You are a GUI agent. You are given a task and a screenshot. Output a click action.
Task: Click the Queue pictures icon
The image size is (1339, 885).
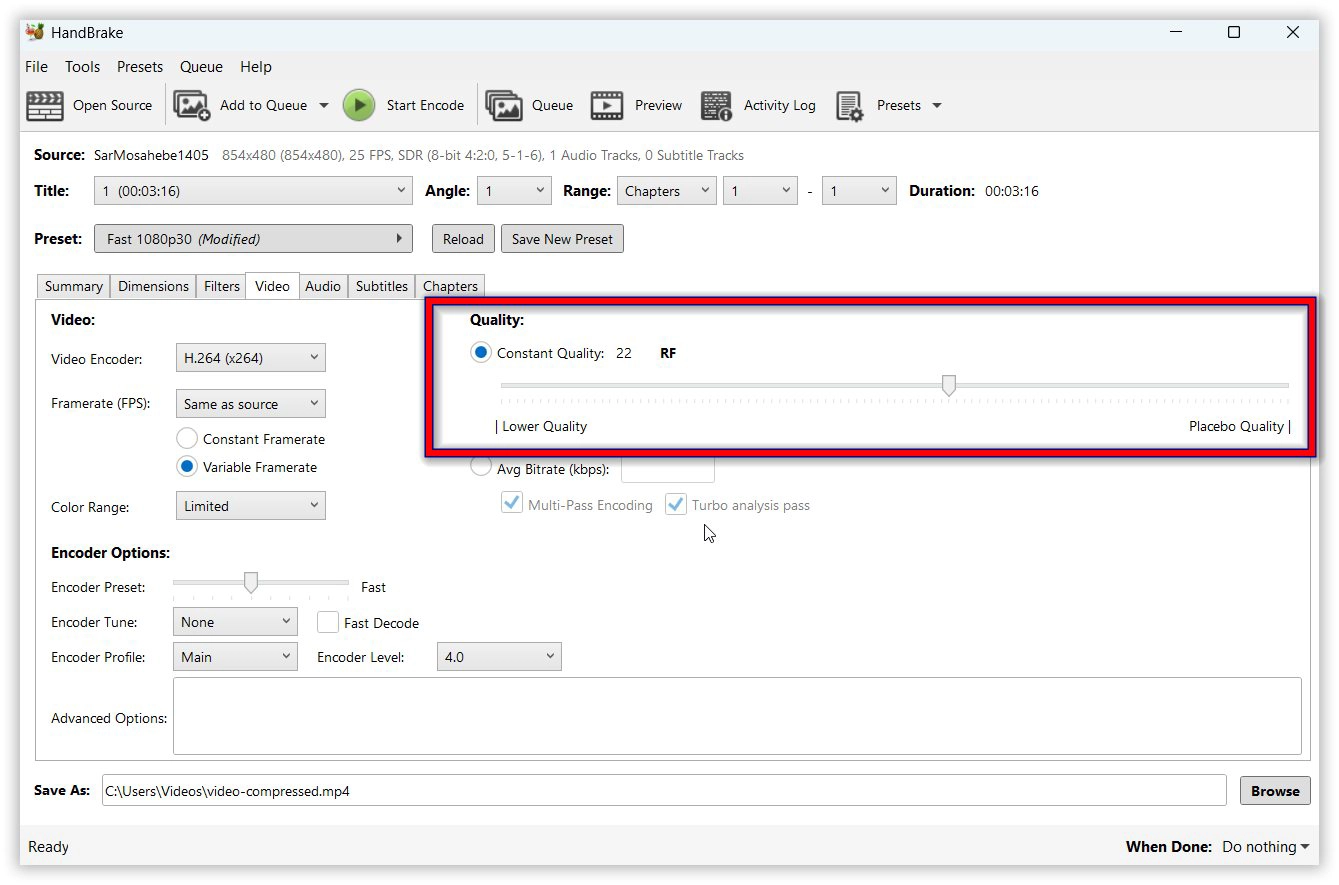click(x=504, y=105)
